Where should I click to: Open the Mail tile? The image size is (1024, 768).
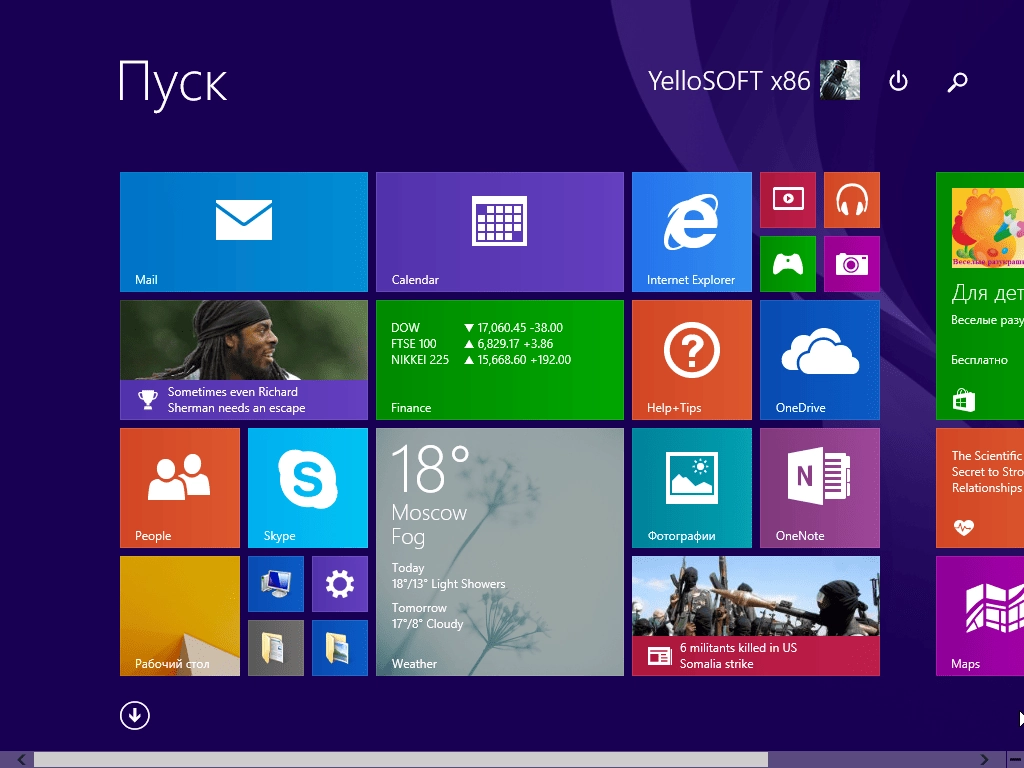click(x=244, y=232)
